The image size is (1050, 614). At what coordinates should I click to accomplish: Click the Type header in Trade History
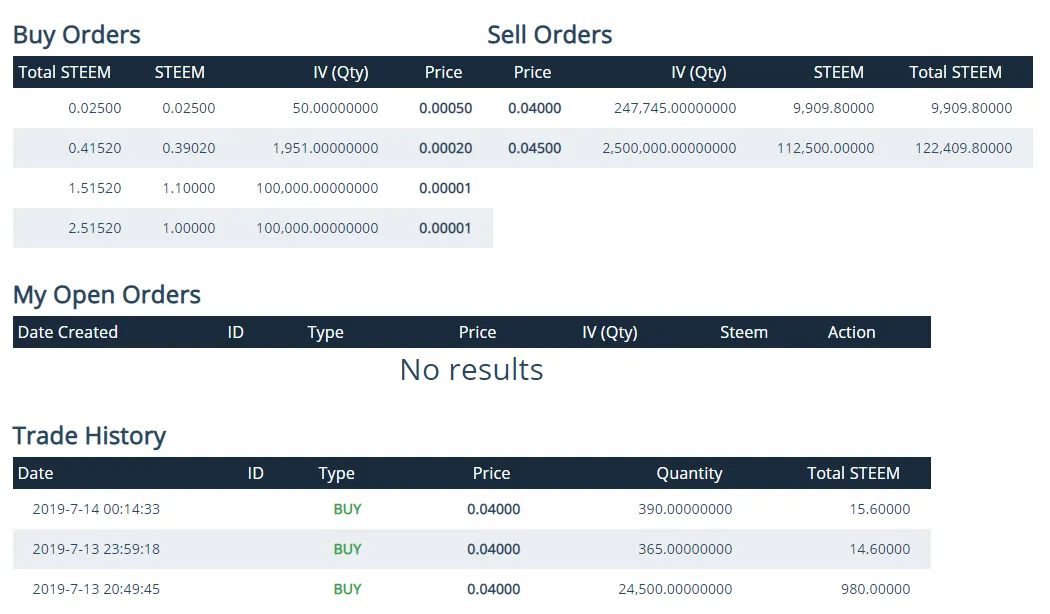[x=336, y=473]
